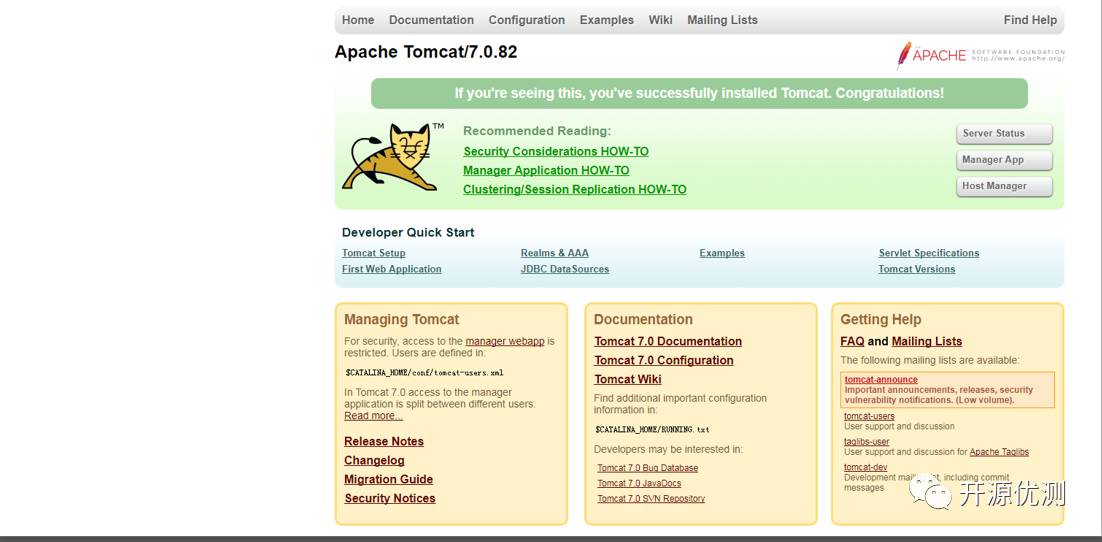1102x542 pixels.
Task: Click the Server Status button
Action: click(x=1004, y=134)
